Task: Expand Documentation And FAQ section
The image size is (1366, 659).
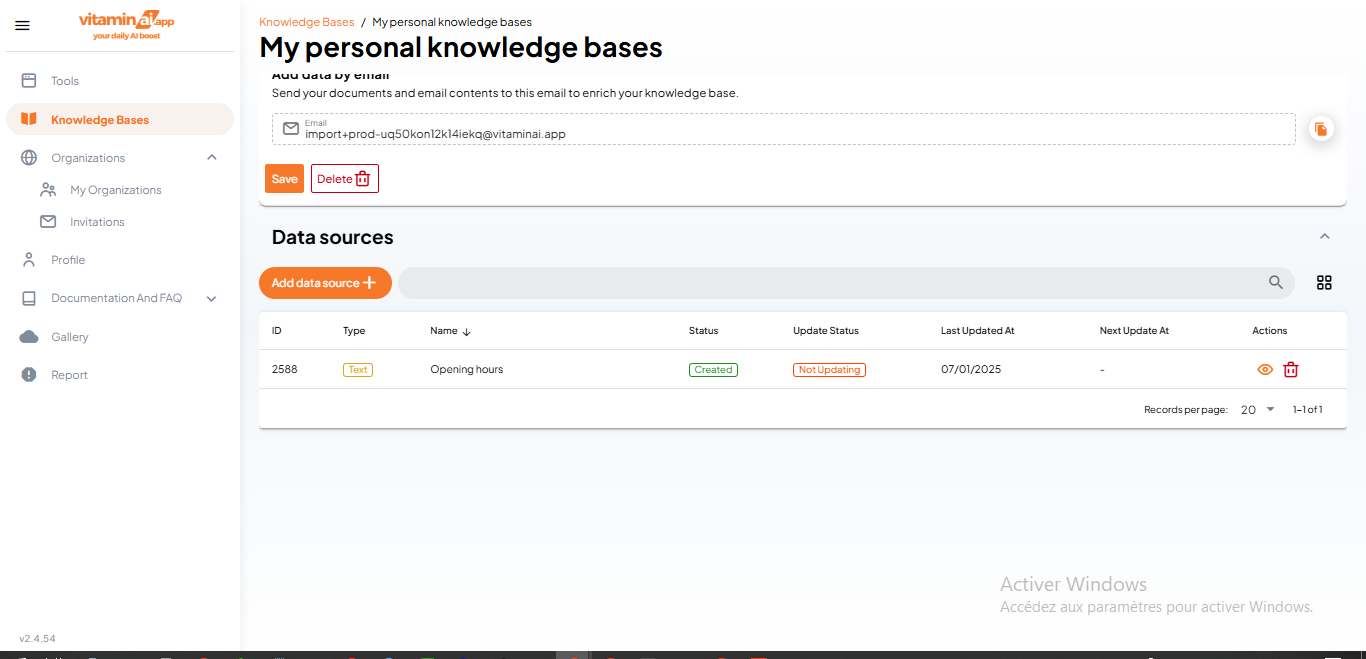Action: (x=211, y=298)
